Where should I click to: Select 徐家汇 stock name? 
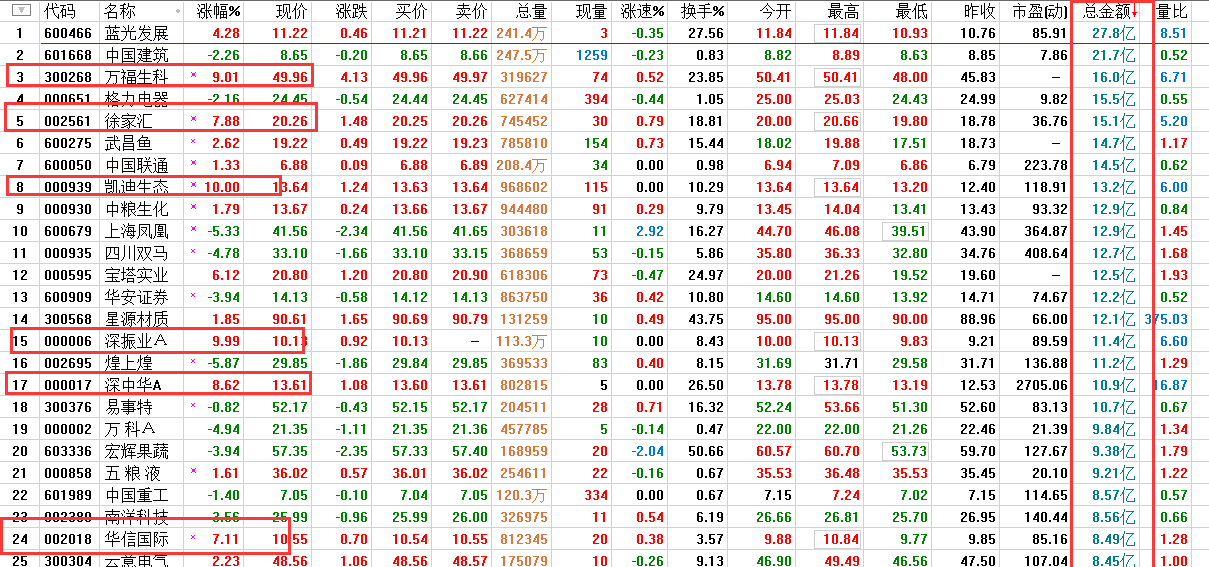coord(128,121)
